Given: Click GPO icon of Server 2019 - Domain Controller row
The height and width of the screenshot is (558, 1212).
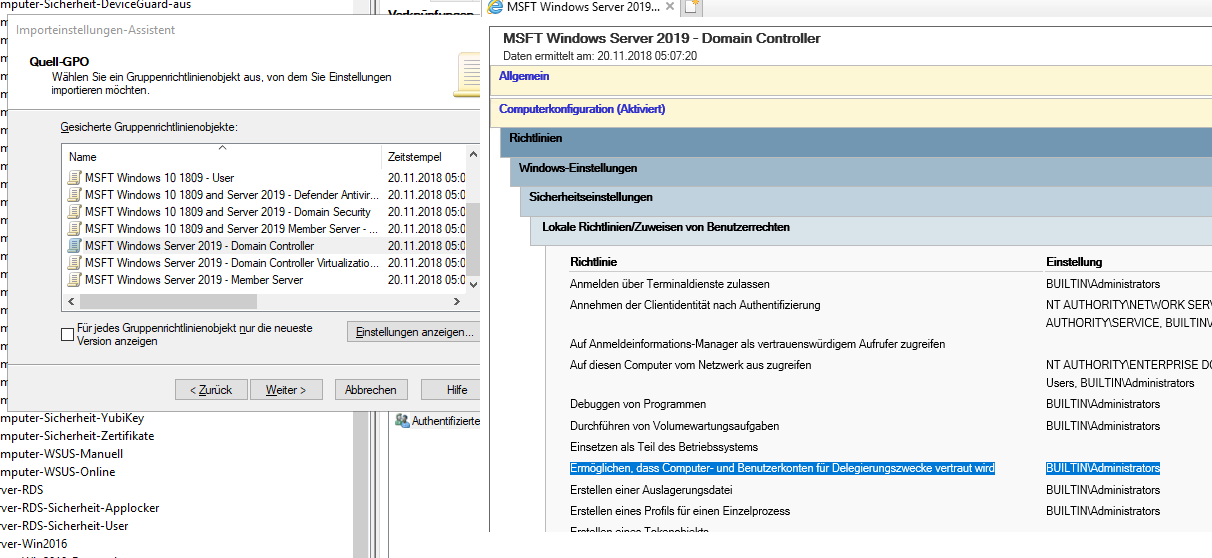Looking at the screenshot, I should point(74,246).
